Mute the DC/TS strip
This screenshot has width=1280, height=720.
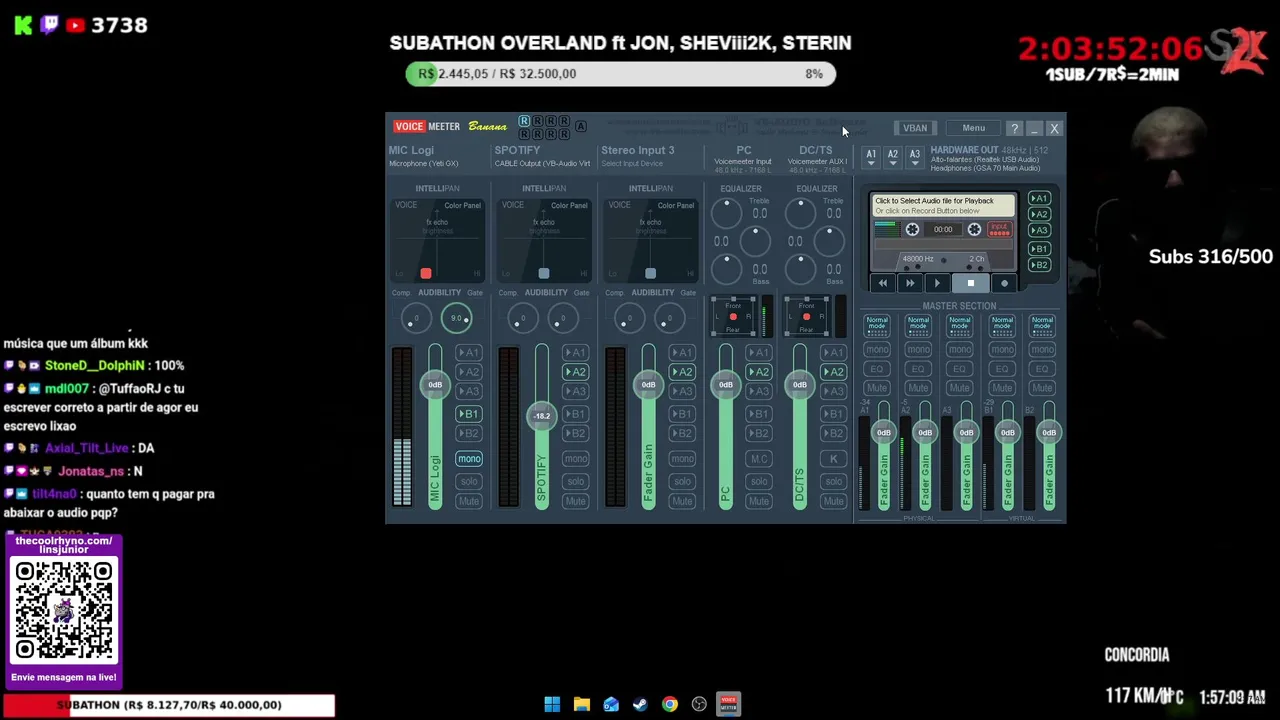coord(833,501)
